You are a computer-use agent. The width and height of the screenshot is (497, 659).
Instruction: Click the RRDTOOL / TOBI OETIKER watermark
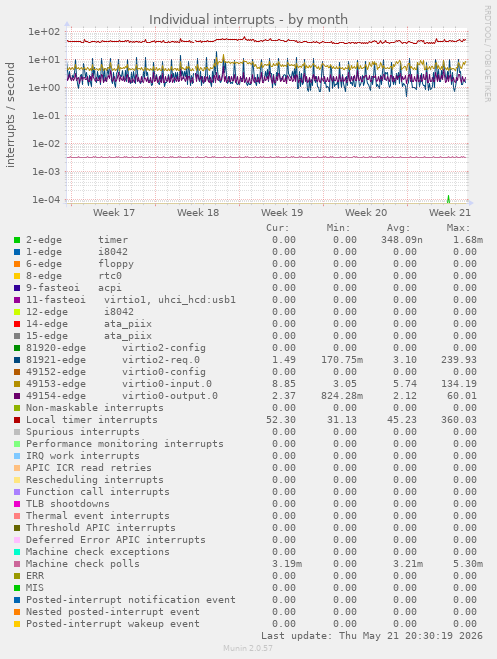coord(488,54)
